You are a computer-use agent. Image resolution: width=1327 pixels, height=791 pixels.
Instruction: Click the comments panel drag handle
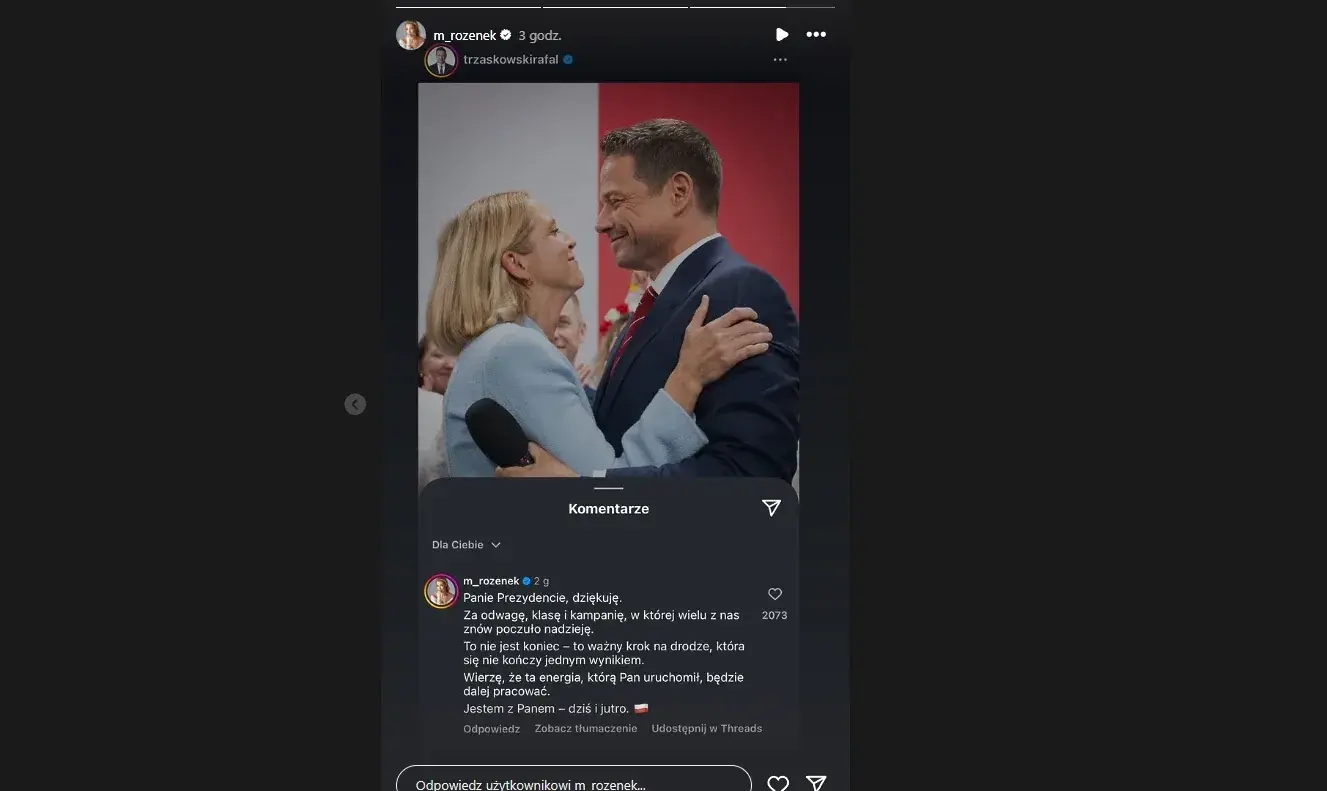coord(608,488)
